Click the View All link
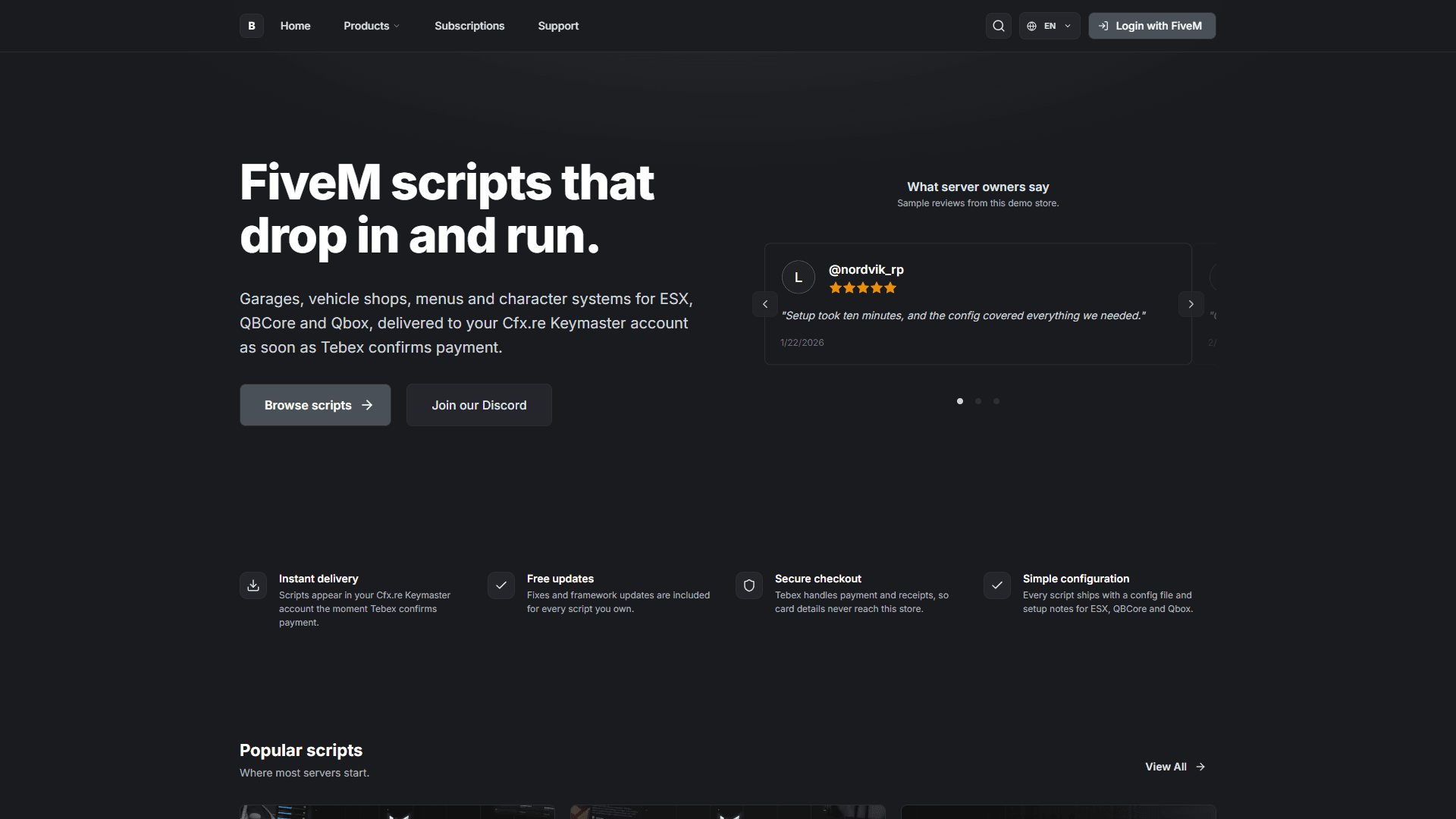The width and height of the screenshot is (1456, 819). 1175,767
